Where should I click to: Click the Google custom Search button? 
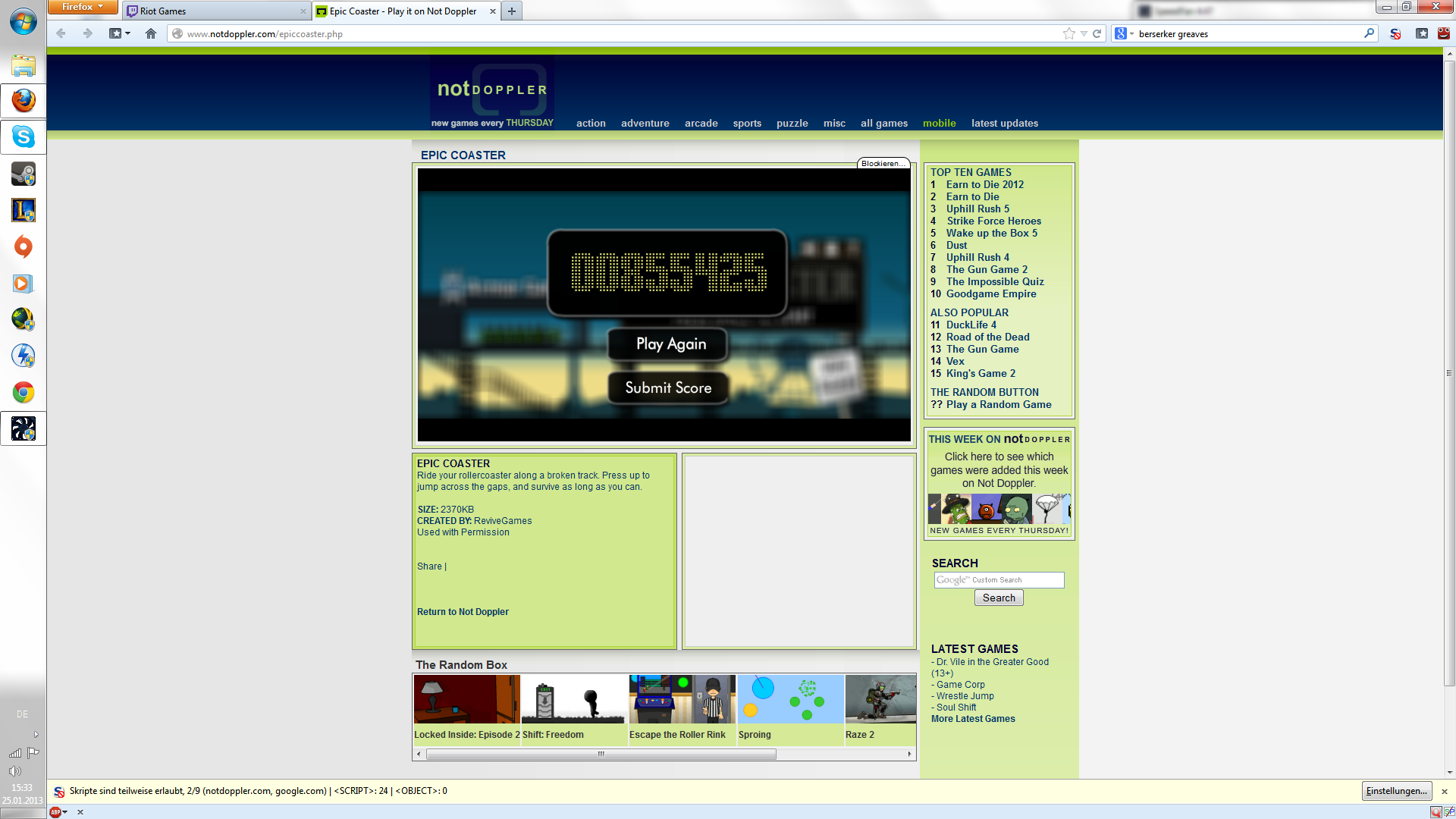999,598
